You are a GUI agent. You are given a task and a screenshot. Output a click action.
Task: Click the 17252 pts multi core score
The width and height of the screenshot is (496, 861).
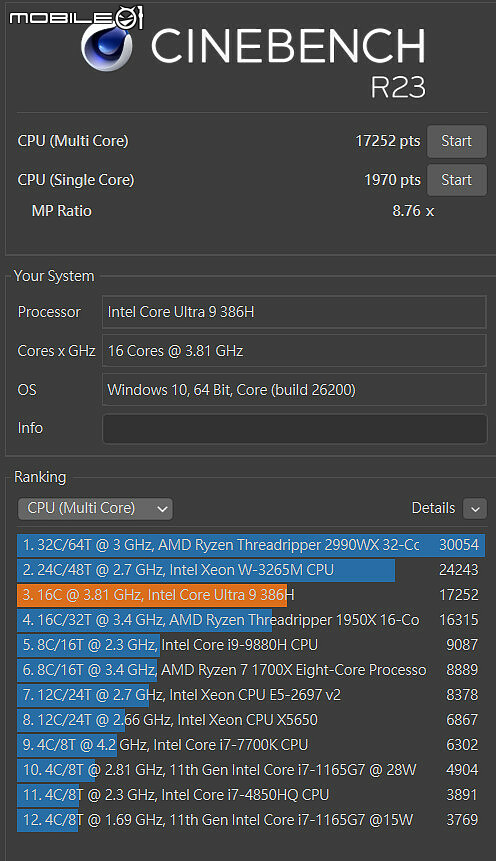pyautogui.click(x=388, y=141)
